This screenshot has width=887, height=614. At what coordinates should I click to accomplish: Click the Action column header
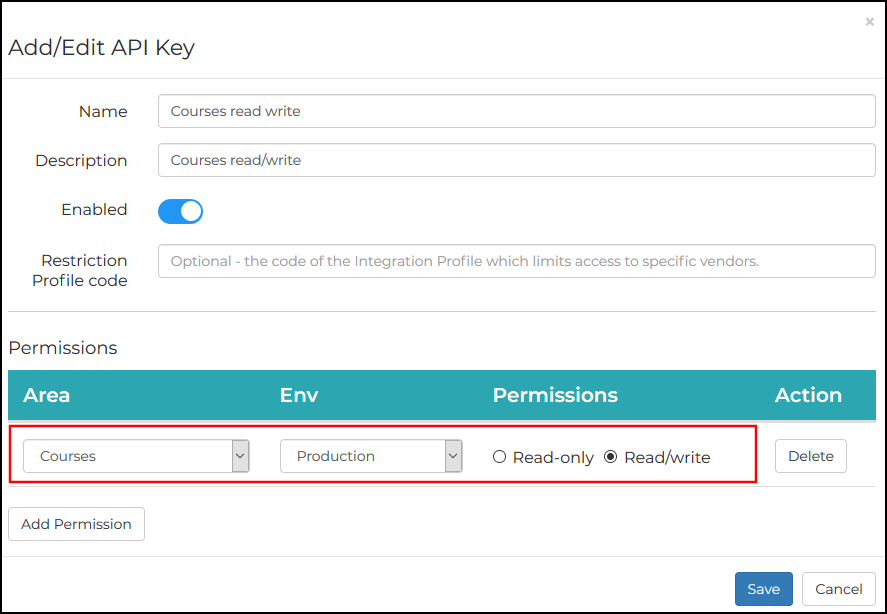coord(808,395)
